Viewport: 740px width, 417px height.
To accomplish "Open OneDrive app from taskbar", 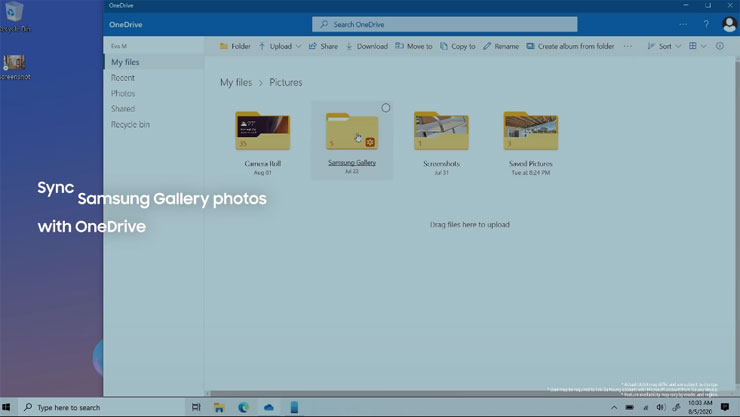I will (x=269, y=407).
